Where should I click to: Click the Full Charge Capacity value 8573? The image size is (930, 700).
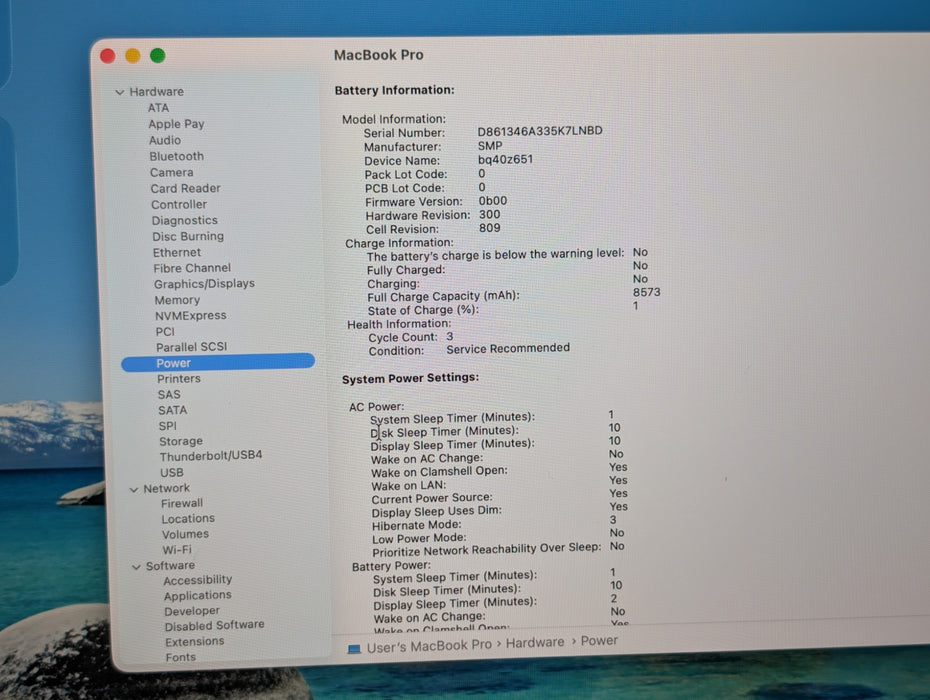click(646, 292)
